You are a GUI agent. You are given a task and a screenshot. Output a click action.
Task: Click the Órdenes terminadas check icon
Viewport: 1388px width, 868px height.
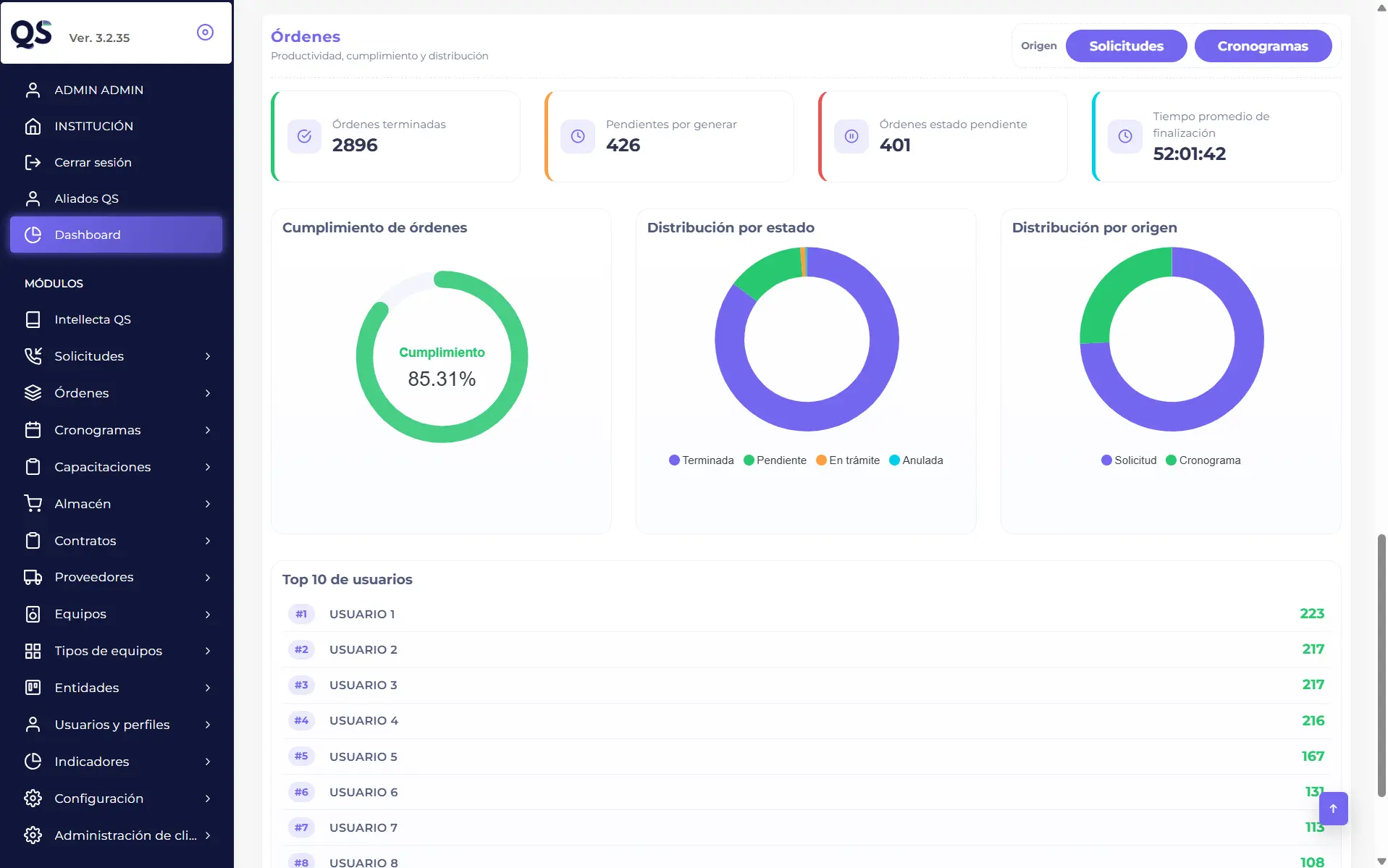coord(304,136)
